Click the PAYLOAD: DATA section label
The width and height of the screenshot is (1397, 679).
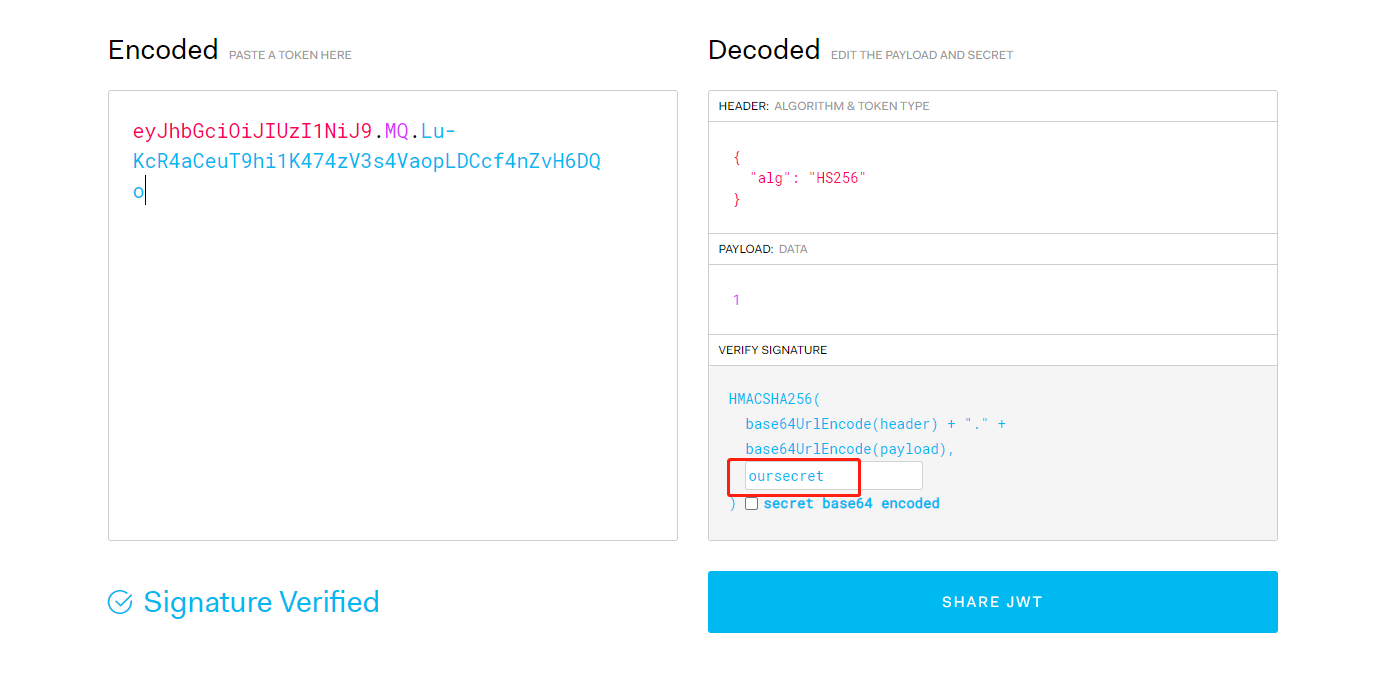(x=763, y=249)
